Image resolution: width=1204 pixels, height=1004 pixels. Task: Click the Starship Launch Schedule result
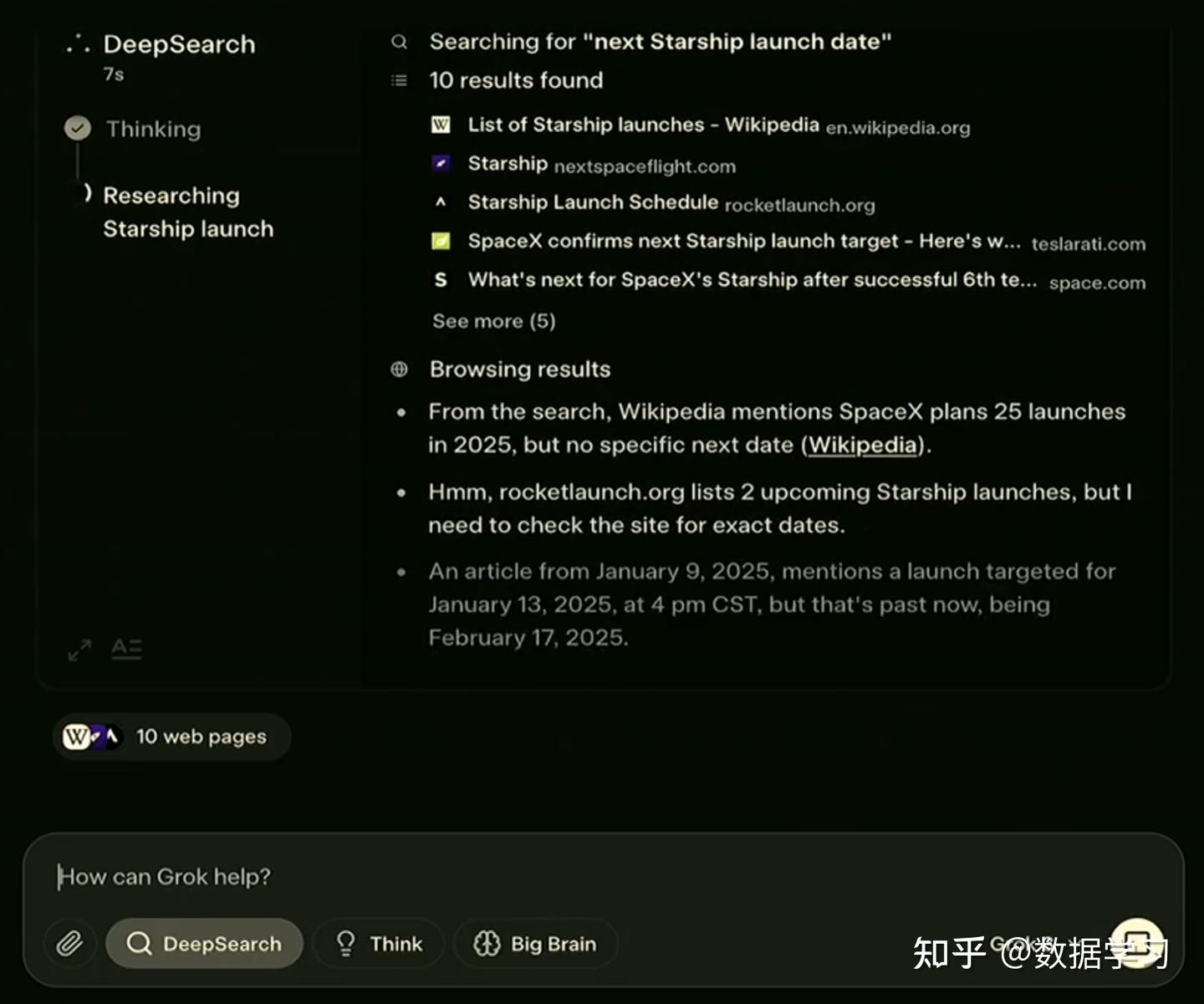pos(592,201)
